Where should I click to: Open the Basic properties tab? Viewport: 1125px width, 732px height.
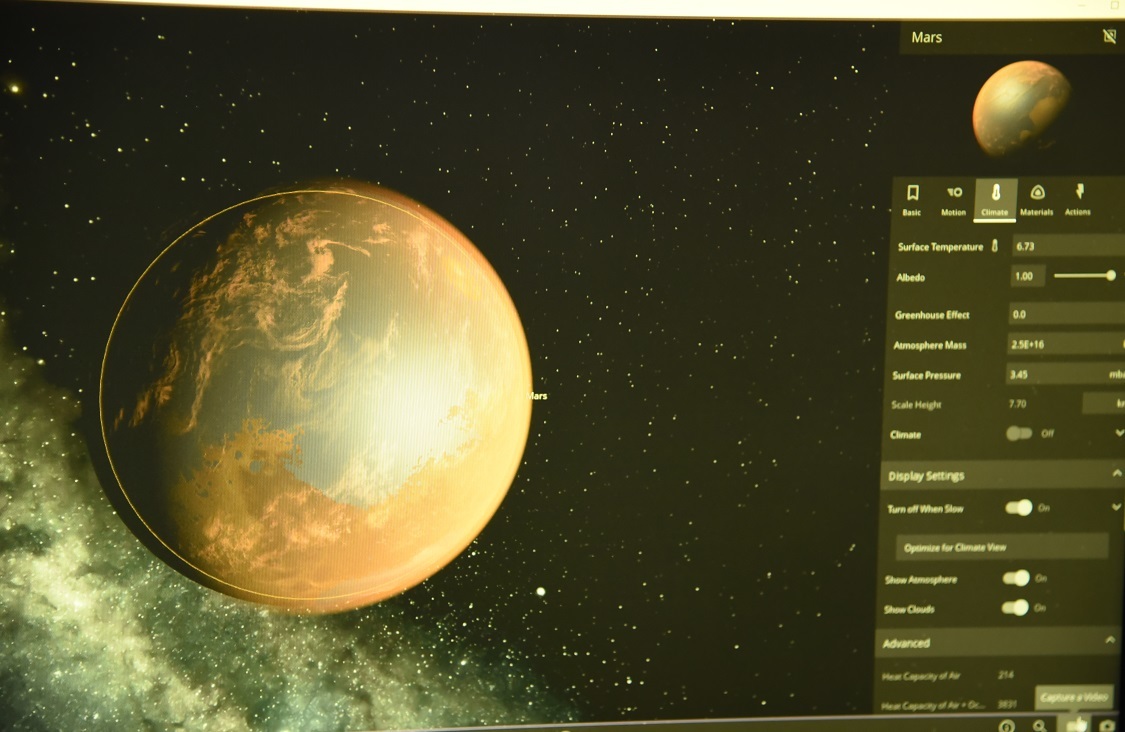[x=912, y=199]
